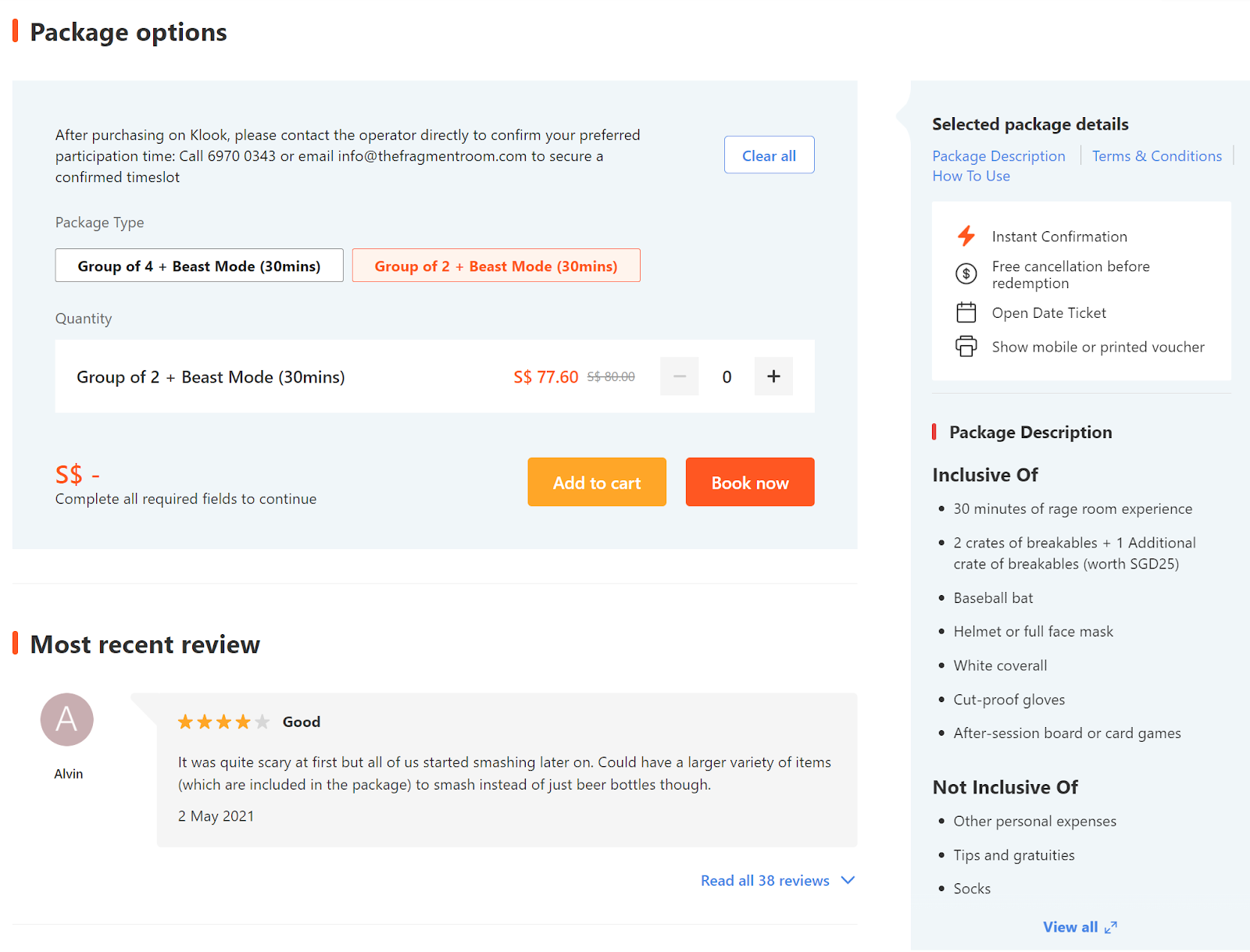The width and height of the screenshot is (1250, 952).
Task: Go to How To Use section
Action: pyautogui.click(x=971, y=176)
